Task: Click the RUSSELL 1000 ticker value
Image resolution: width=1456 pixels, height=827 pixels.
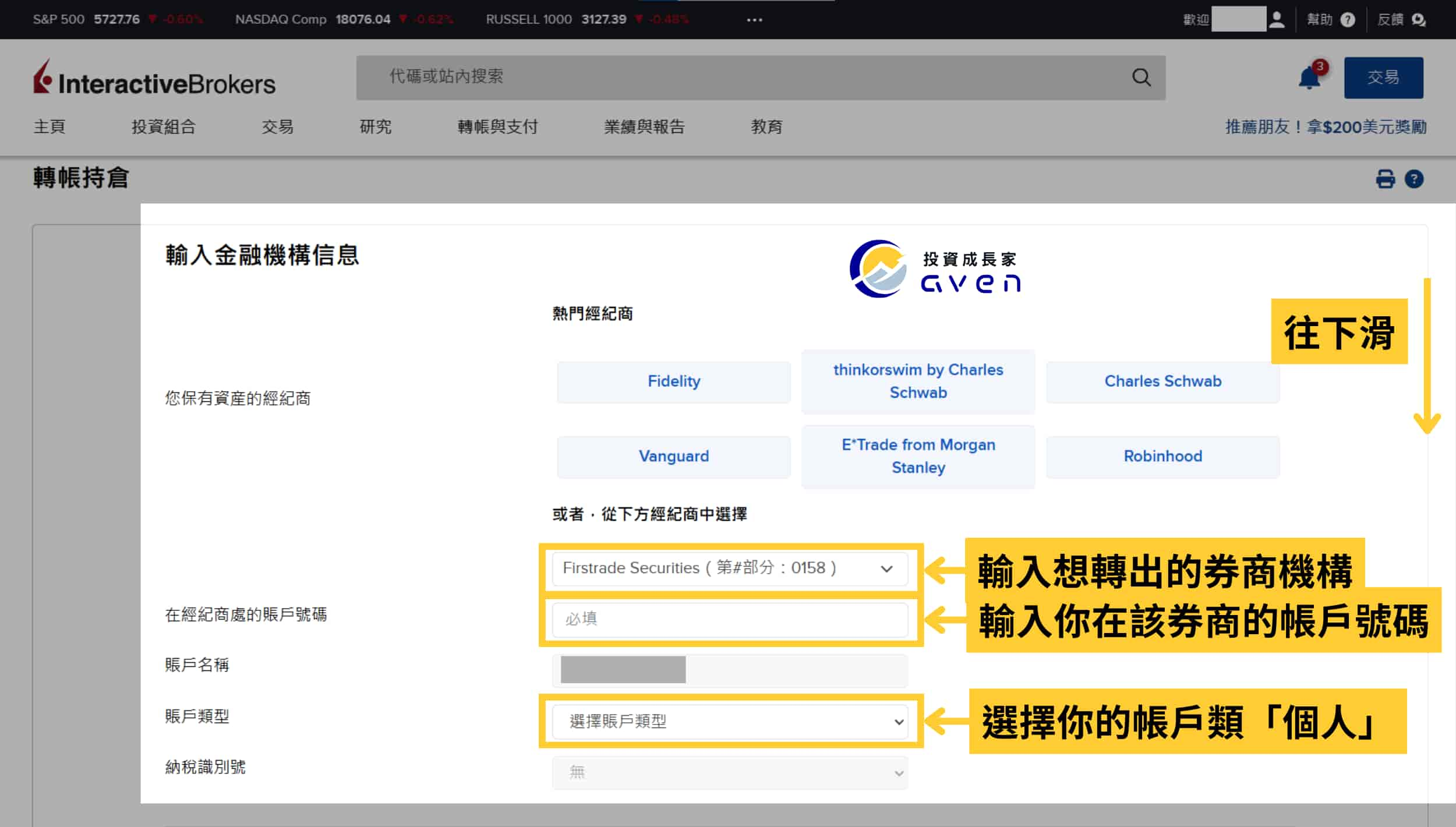Action: pos(604,19)
